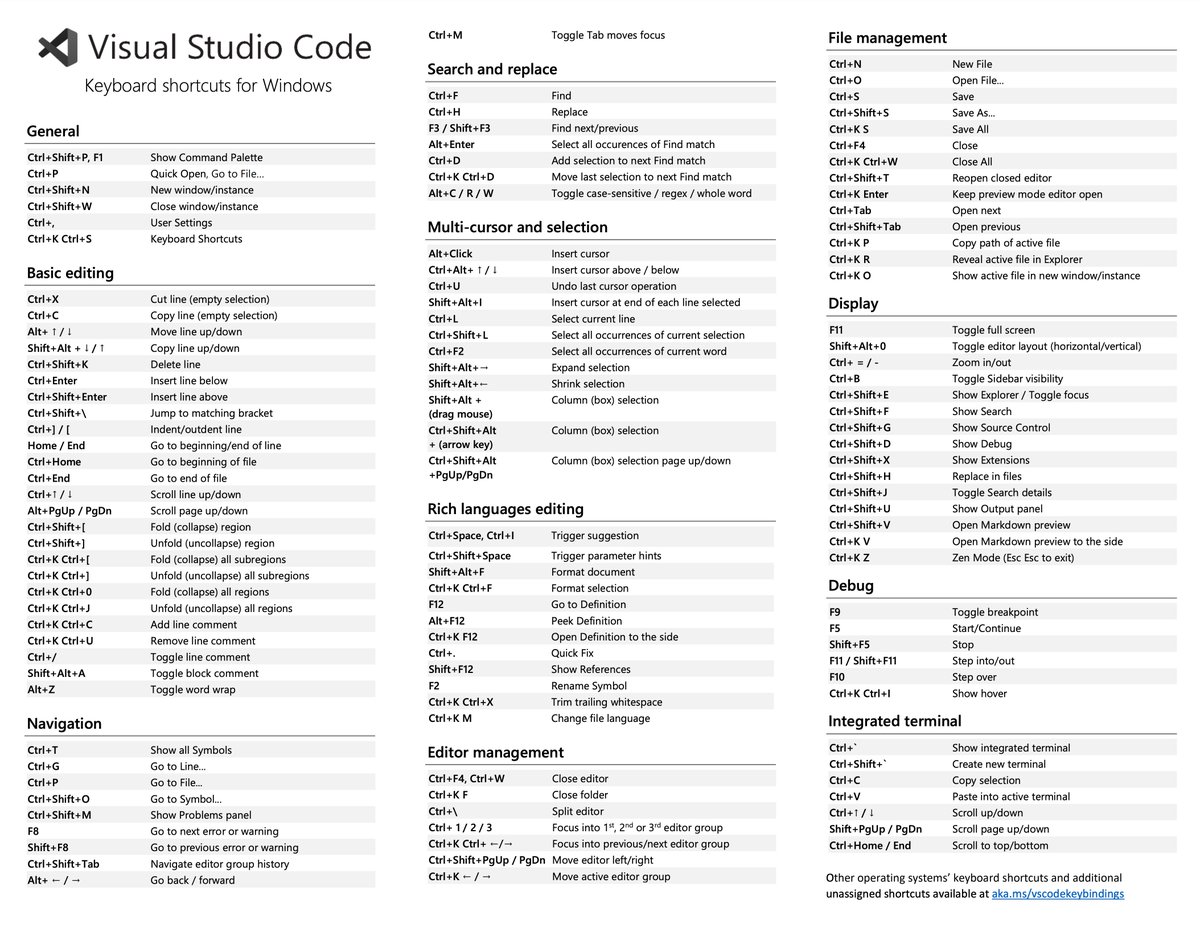Screen dimensions: 1200x928
Task: Click the Visual Studio Code logo icon
Action: coord(58,47)
